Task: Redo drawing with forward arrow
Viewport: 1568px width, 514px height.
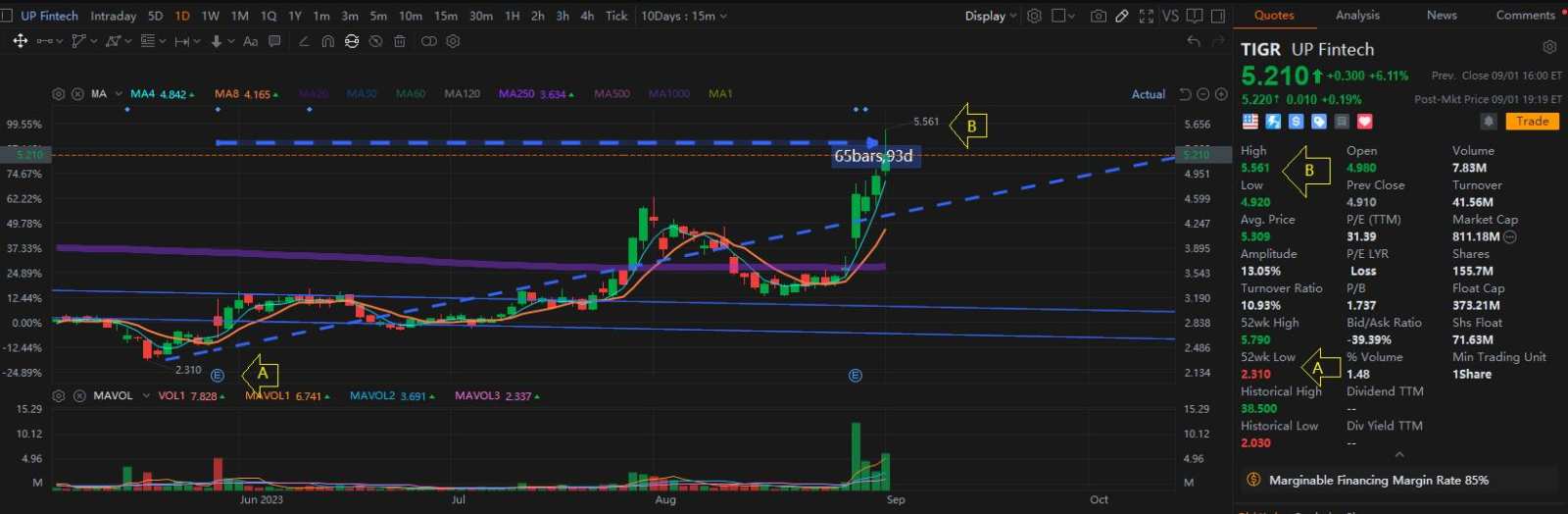Action: (1218, 41)
